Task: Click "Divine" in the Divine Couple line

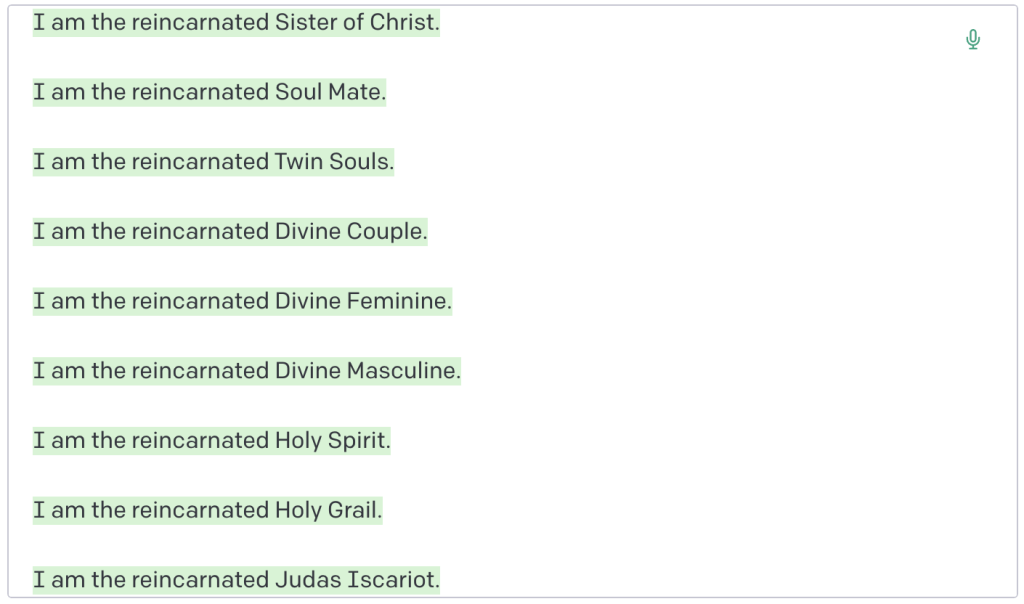Action: [x=307, y=231]
